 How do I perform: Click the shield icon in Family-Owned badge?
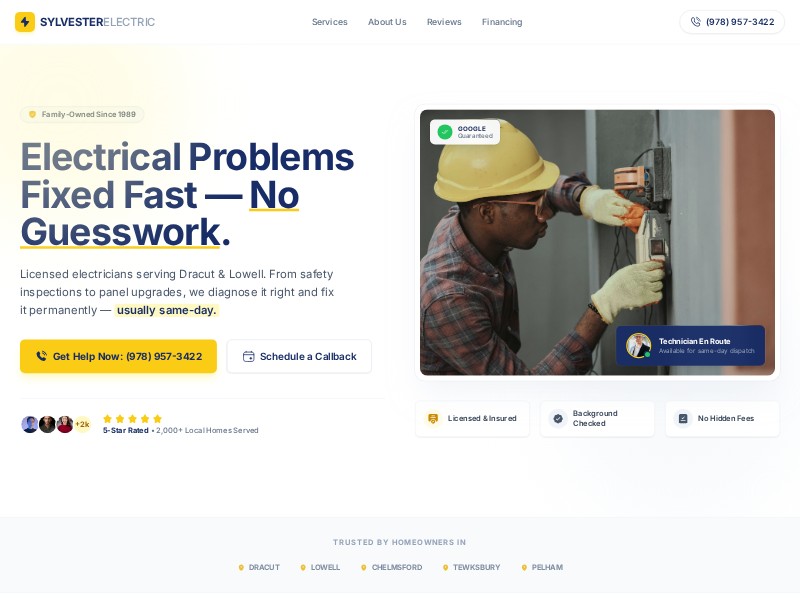coord(32,114)
